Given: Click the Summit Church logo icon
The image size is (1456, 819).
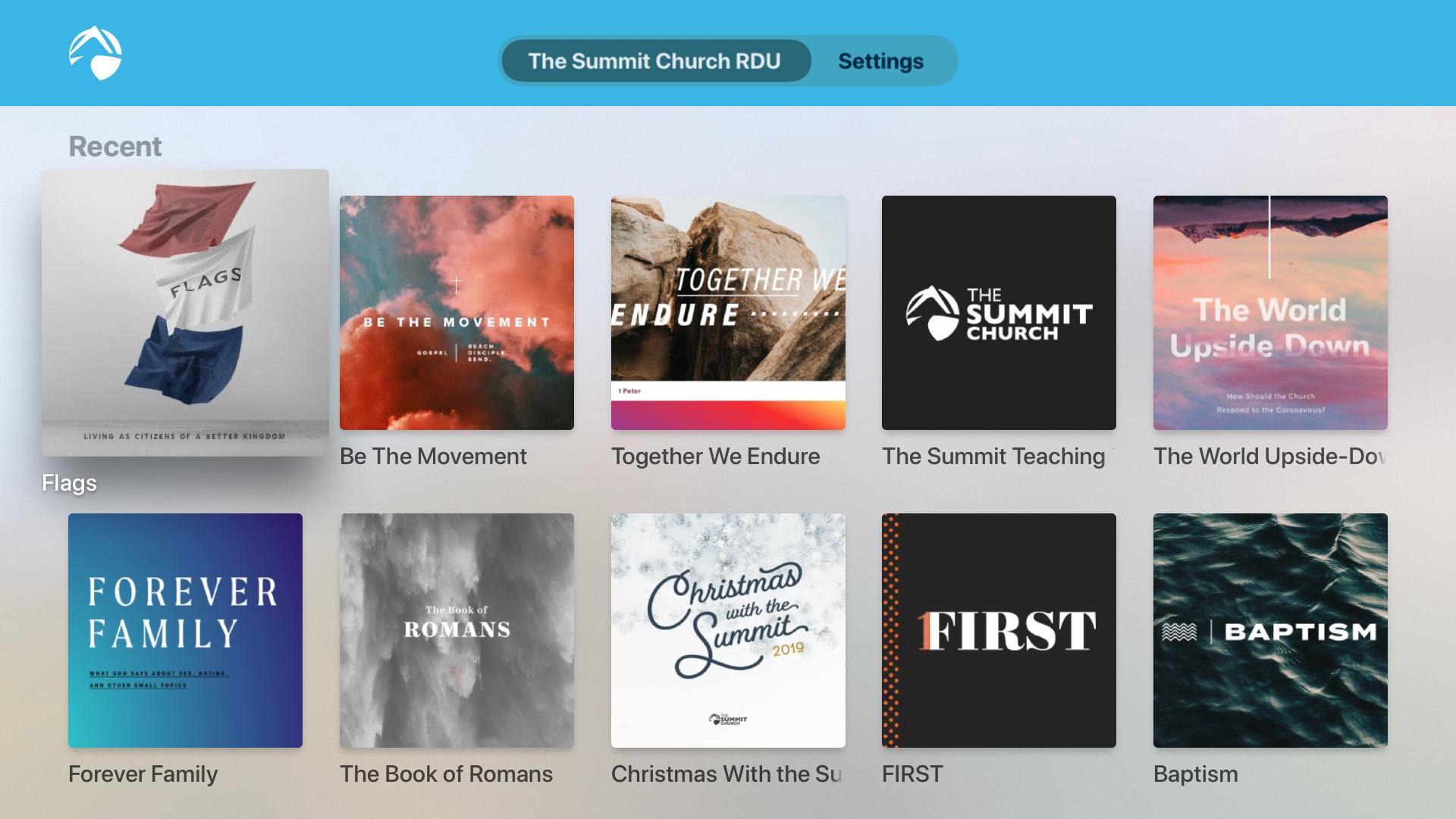Looking at the screenshot, I should (96, 53).
